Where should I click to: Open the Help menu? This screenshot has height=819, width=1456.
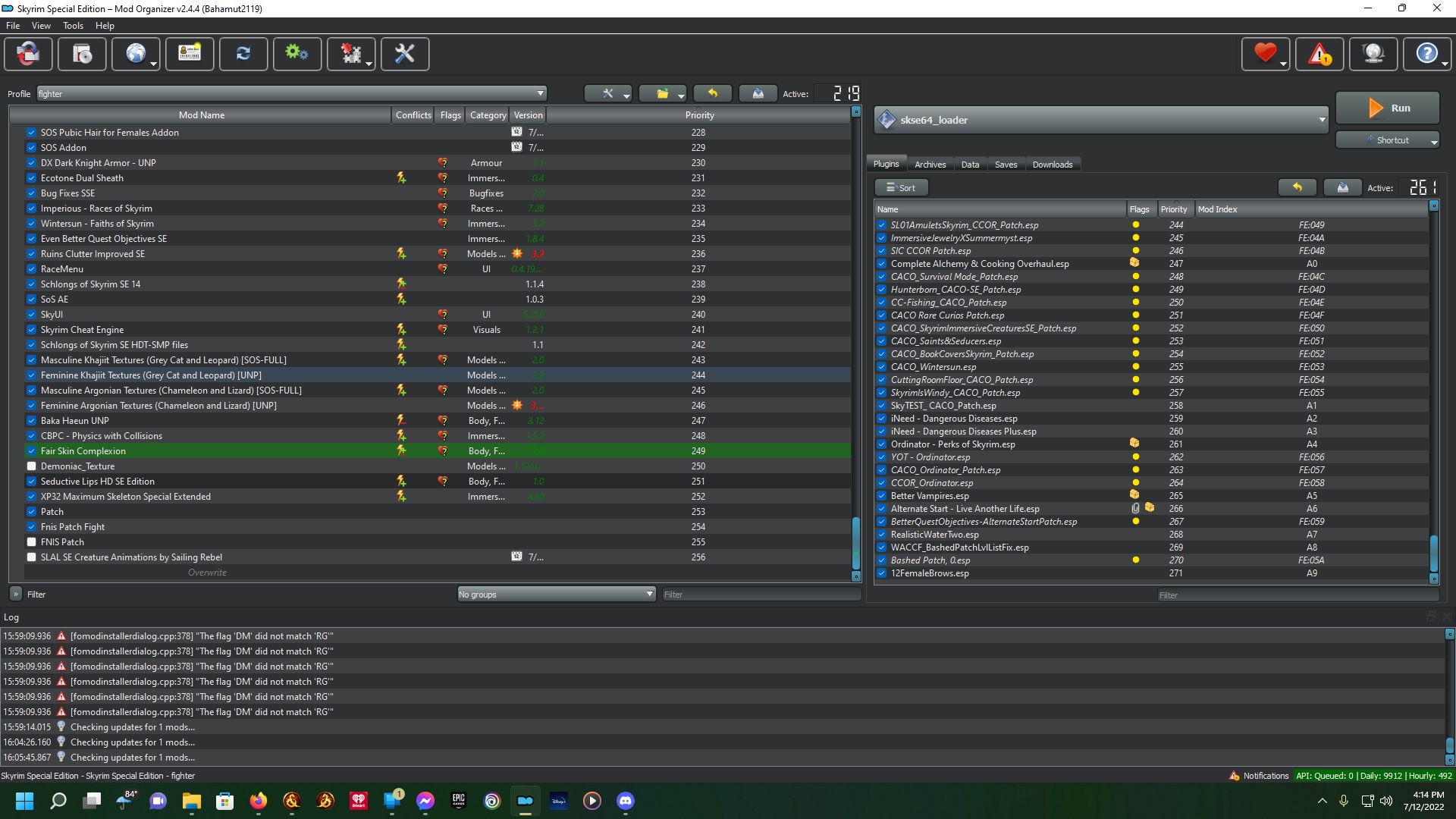105,26
